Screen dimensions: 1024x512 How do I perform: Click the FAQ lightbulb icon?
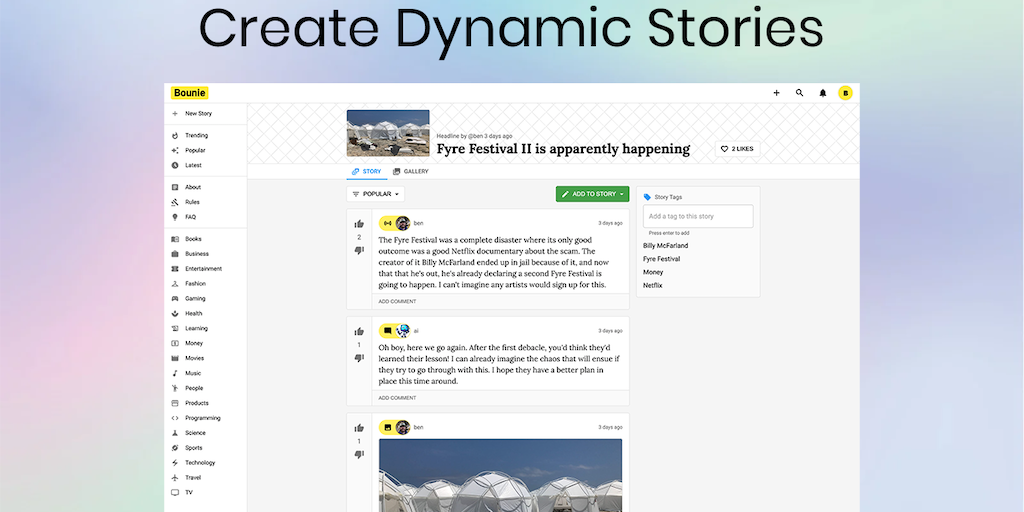pos(174,217)
